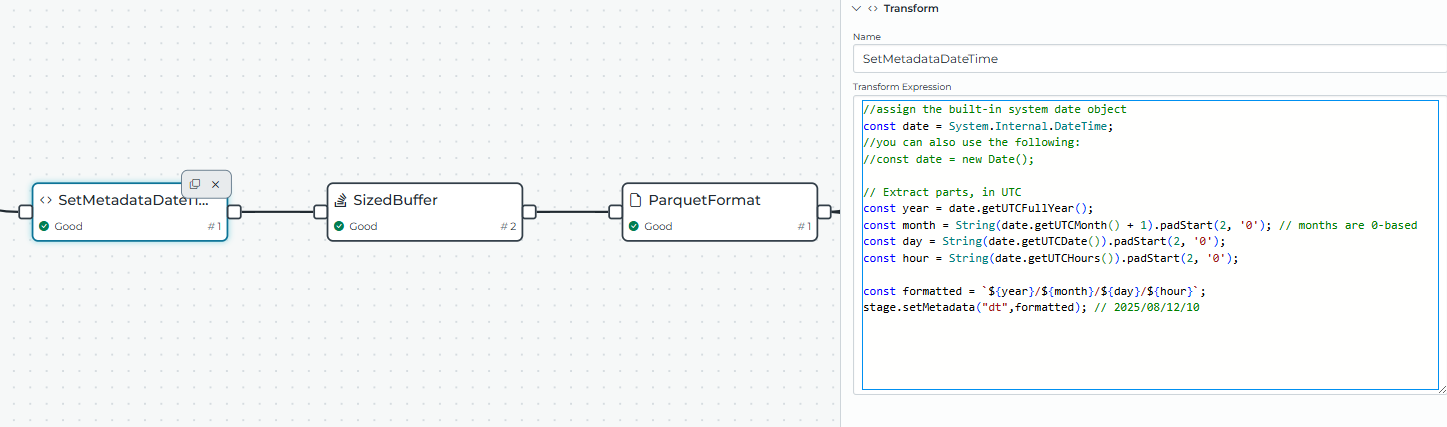Click green Good status icon on SetMetadataDateTime
This screenshot has width=1447, height=427.
pyautogui.click(x=44, y=226)
